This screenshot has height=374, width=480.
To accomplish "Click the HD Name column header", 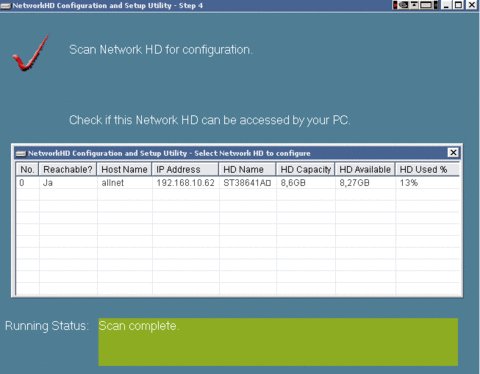I will [247, 169].
